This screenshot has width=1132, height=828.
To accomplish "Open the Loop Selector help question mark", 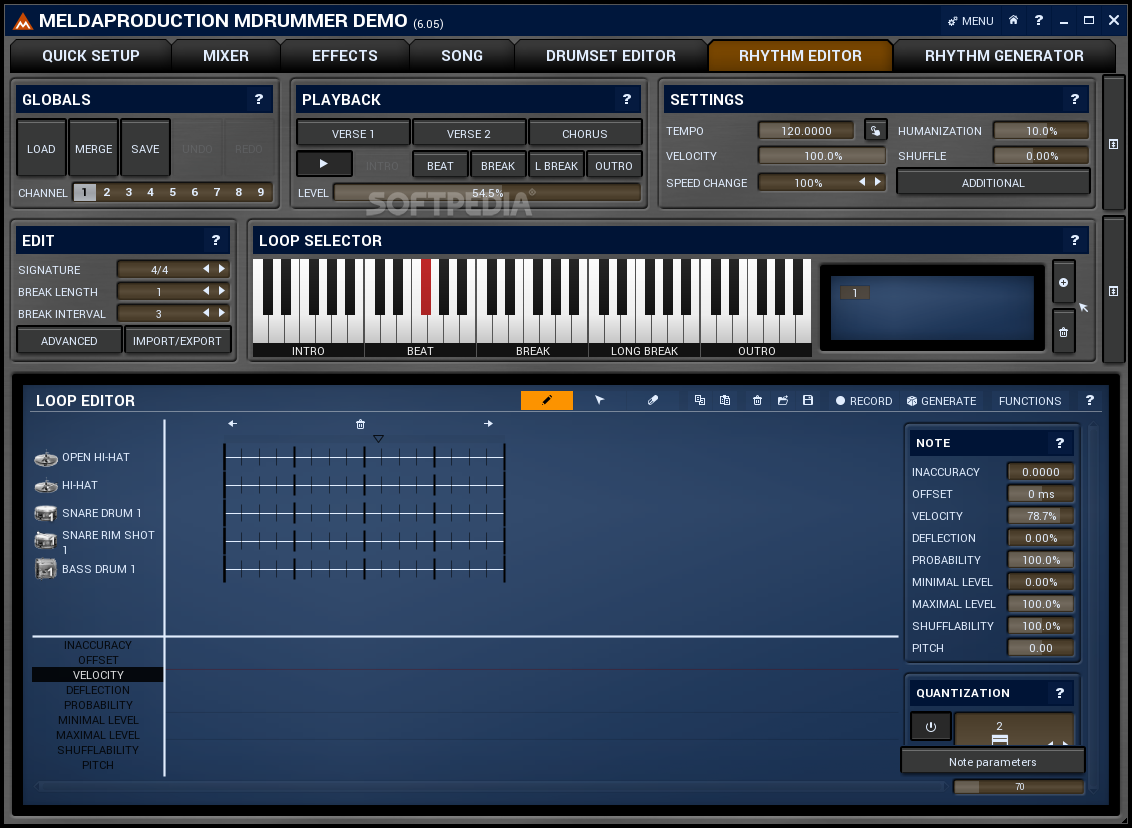I will (x=1074, y=240).
